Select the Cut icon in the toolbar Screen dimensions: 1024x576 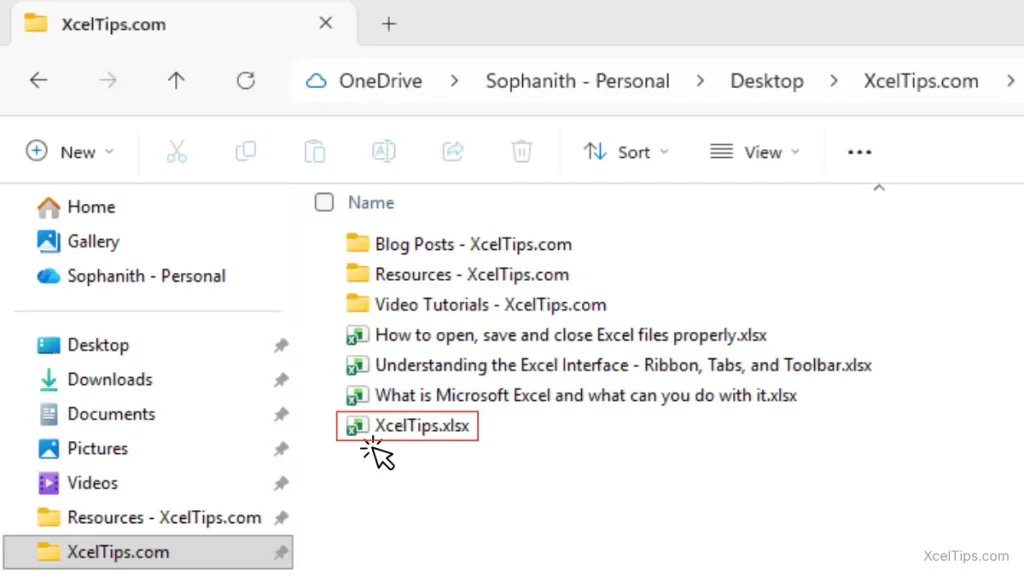pyautogui.click(x=175, y=151)
